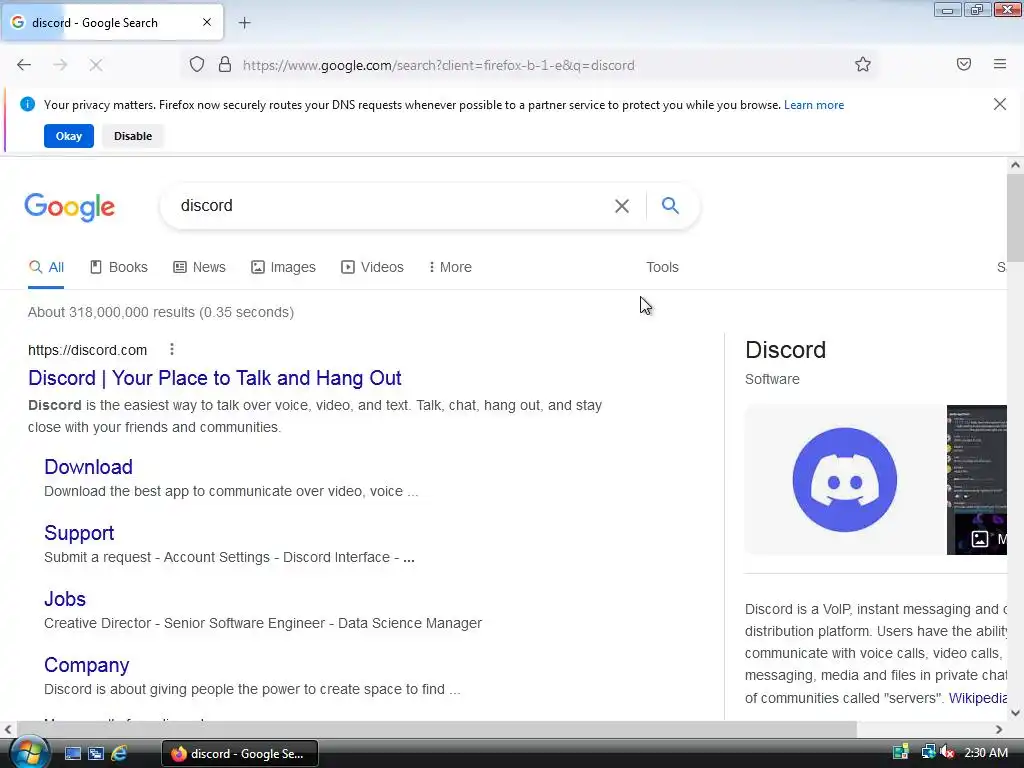1024x768 pixels.
Task: Open the Learn more link about DNS
Action: (x=814, y=105)
